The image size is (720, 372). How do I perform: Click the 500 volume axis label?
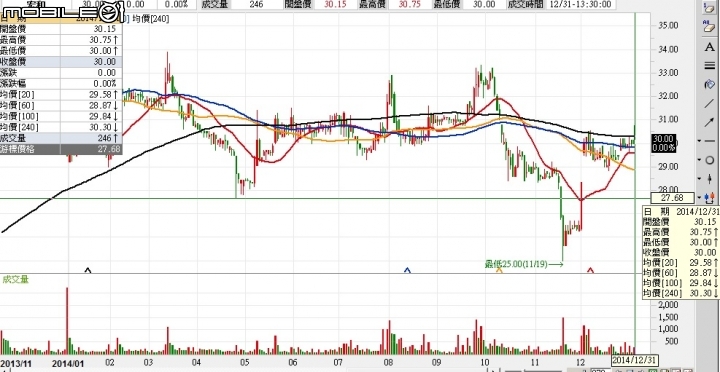tap(672, 341)
